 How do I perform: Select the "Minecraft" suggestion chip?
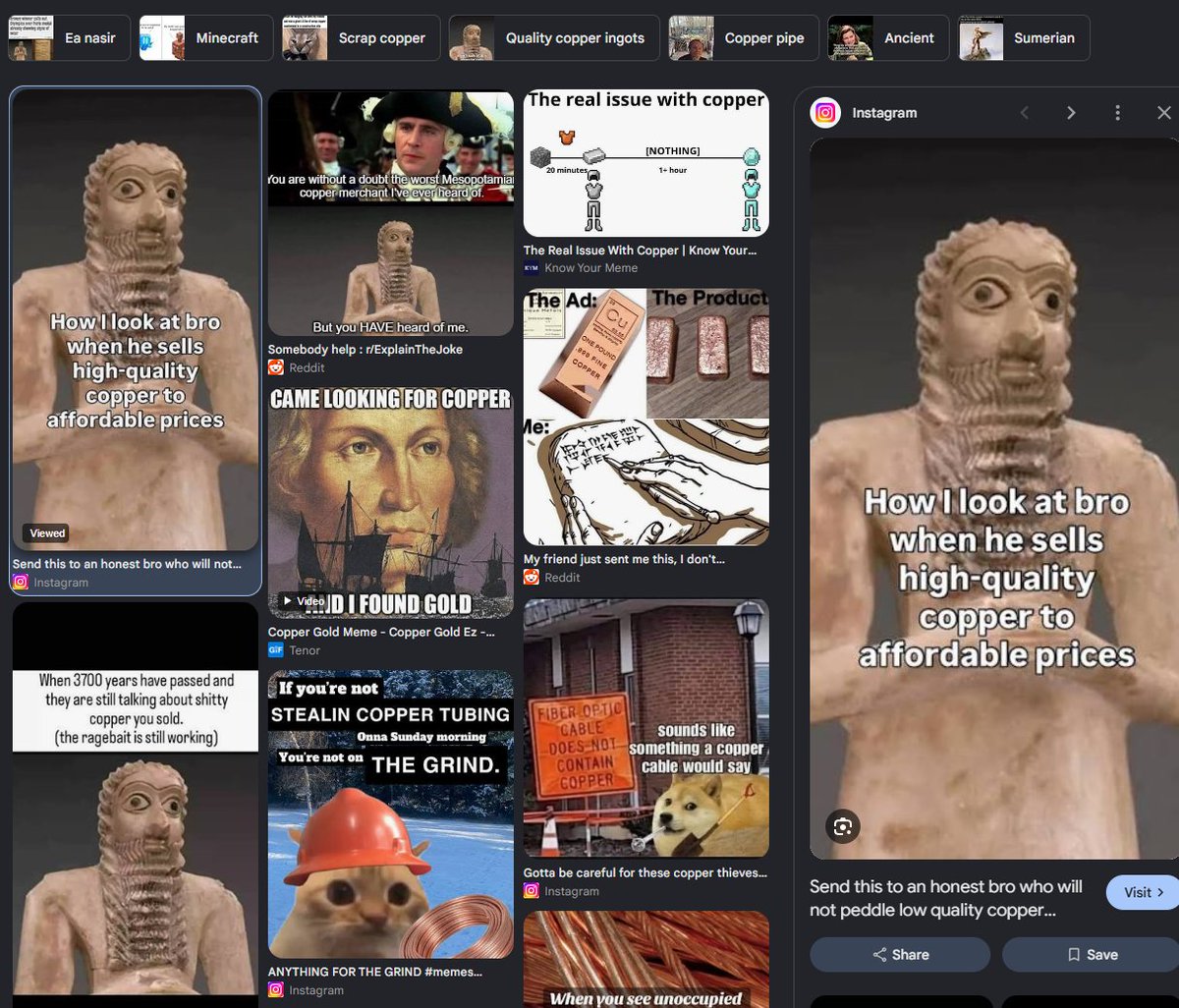tap(206, 38)
